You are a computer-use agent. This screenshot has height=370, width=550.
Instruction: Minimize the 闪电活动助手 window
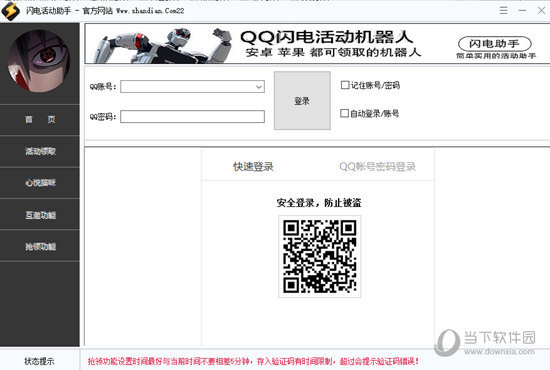tap(522, 11)
